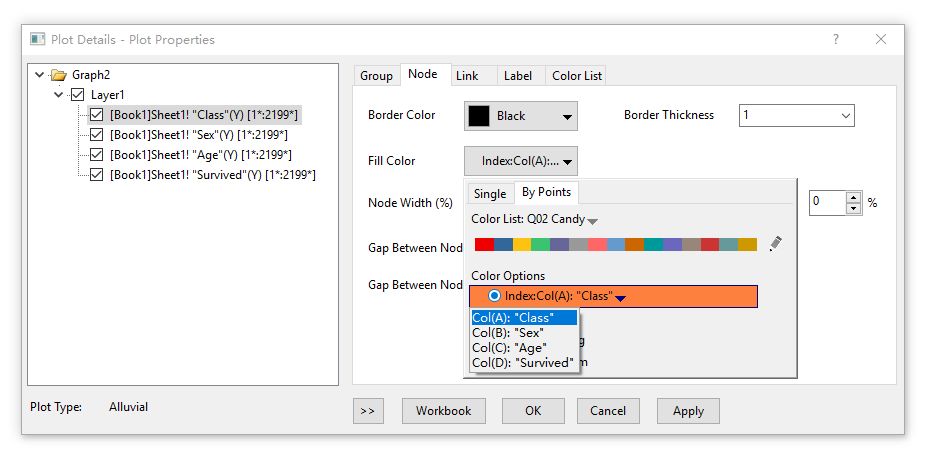Click the Apply button
The width and height of the screenshot is (925, 459).
pyautogui.click(x=688, y=411)
